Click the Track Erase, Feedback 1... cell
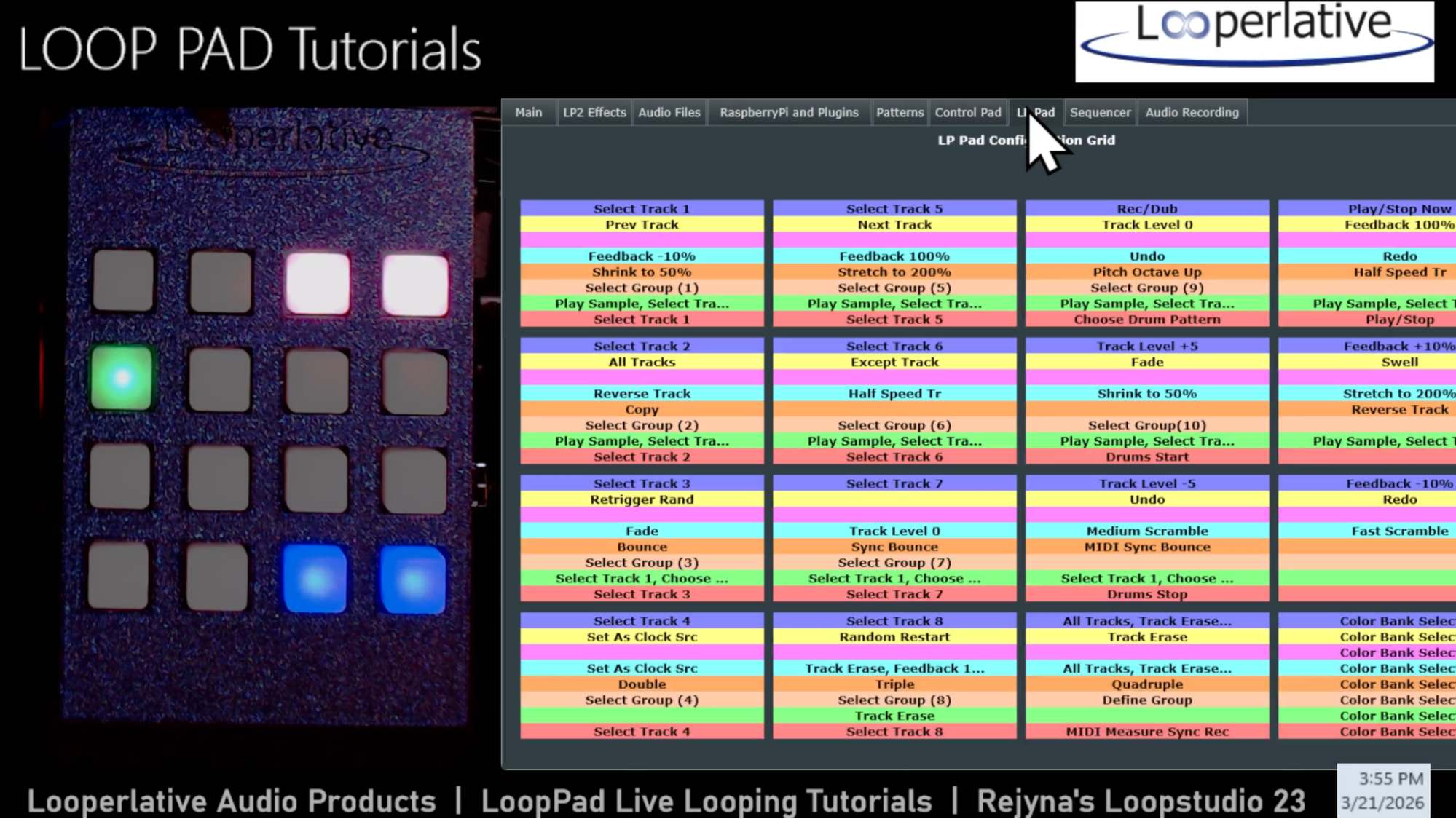1456x819 pixels. point(894,668)
